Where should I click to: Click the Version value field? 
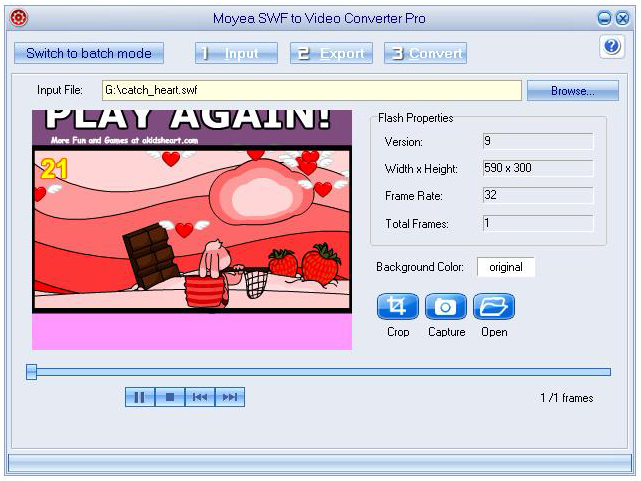click(538, 141)
